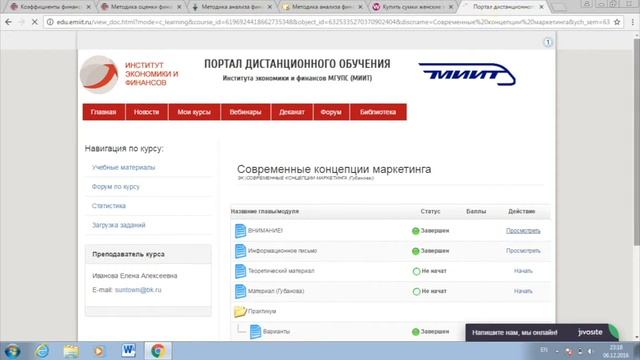Click the Институт экономики и финансов logo
Viewport: 640px width, 360px height.
[x=130, y=74]
